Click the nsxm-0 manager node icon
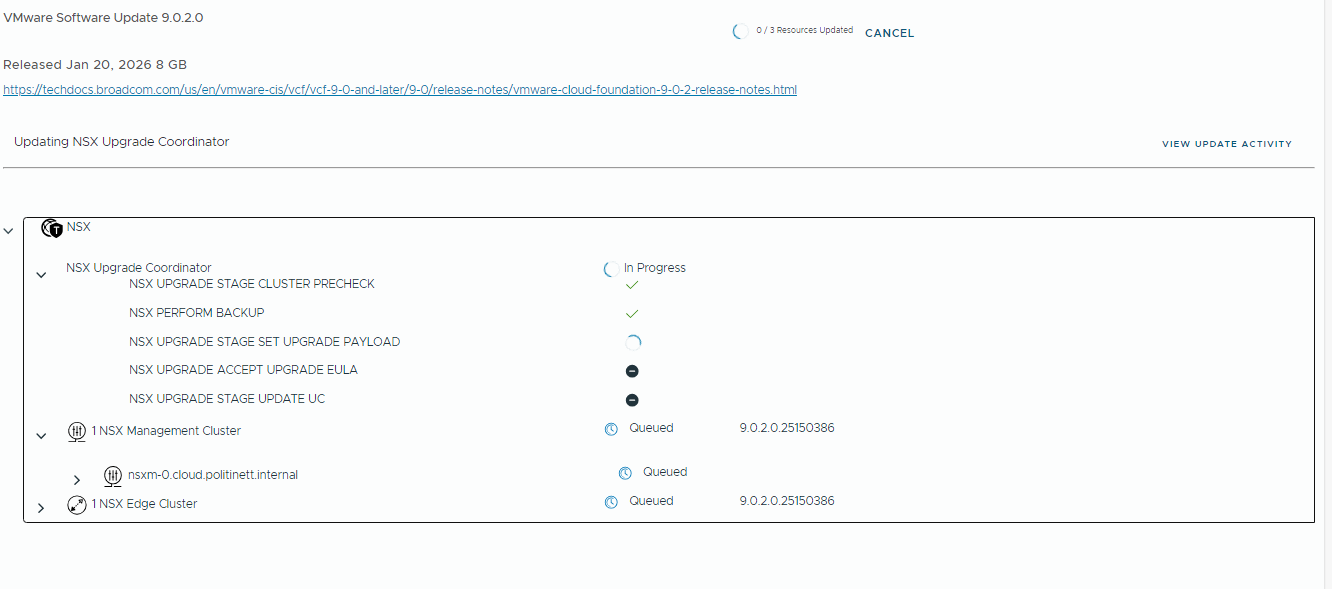The height and width of the screenshot is (589, 1332). point(113,476)
